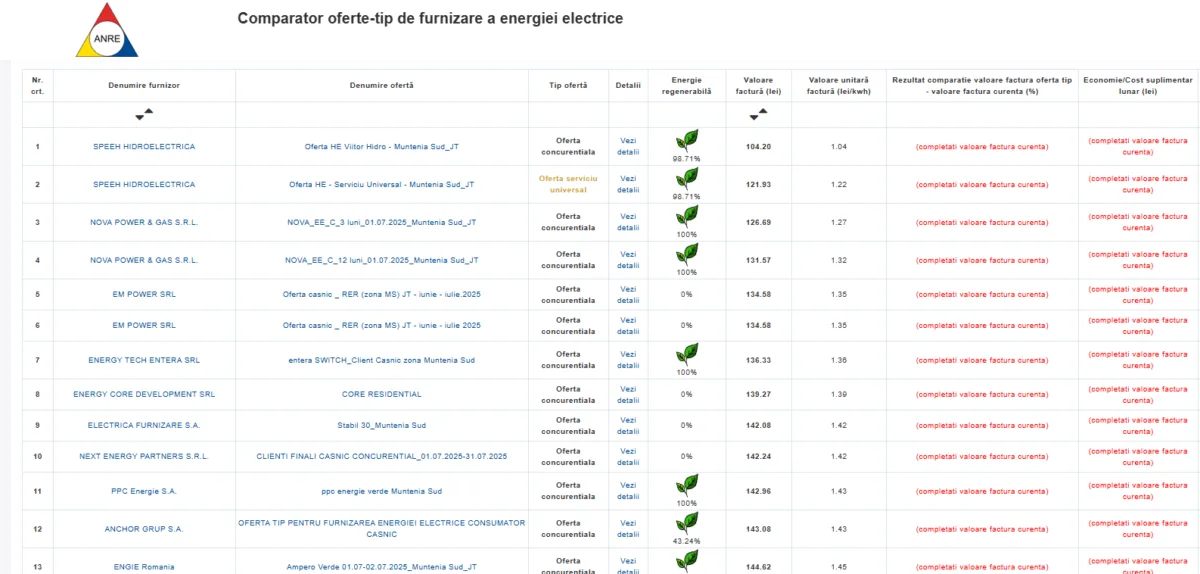Click the 104.20 invoice value cell
The width and height of the screenshot is (1200, 574).
point(759,146)
